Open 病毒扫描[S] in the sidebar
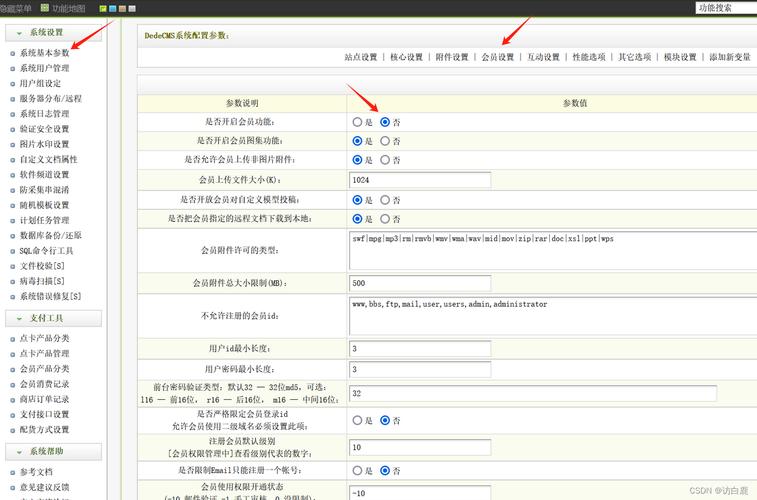Image resolution: width=757 pixels, height=500 pixels. coord(42,281)
